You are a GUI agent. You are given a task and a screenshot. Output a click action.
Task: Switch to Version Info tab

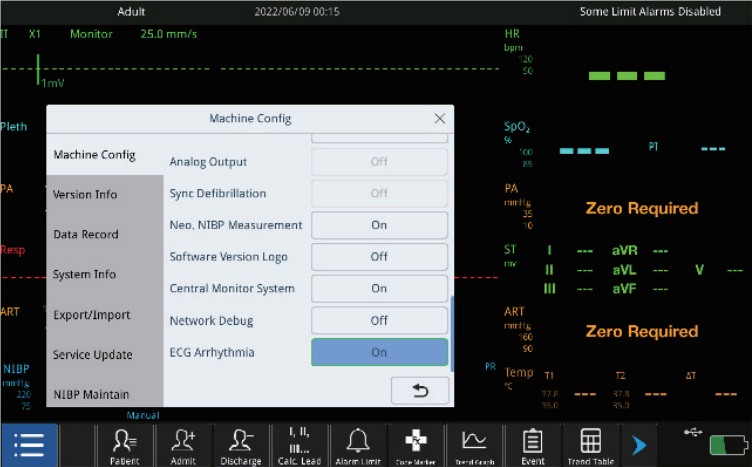coord(85,195)
